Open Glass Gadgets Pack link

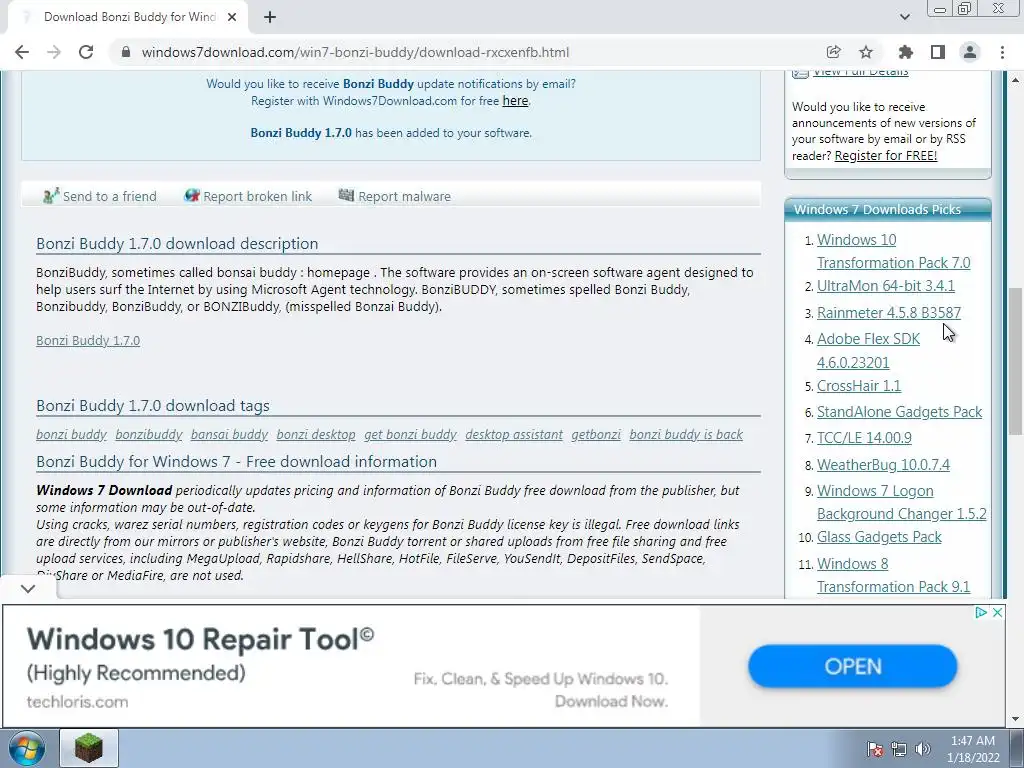(x=879, y=537)
